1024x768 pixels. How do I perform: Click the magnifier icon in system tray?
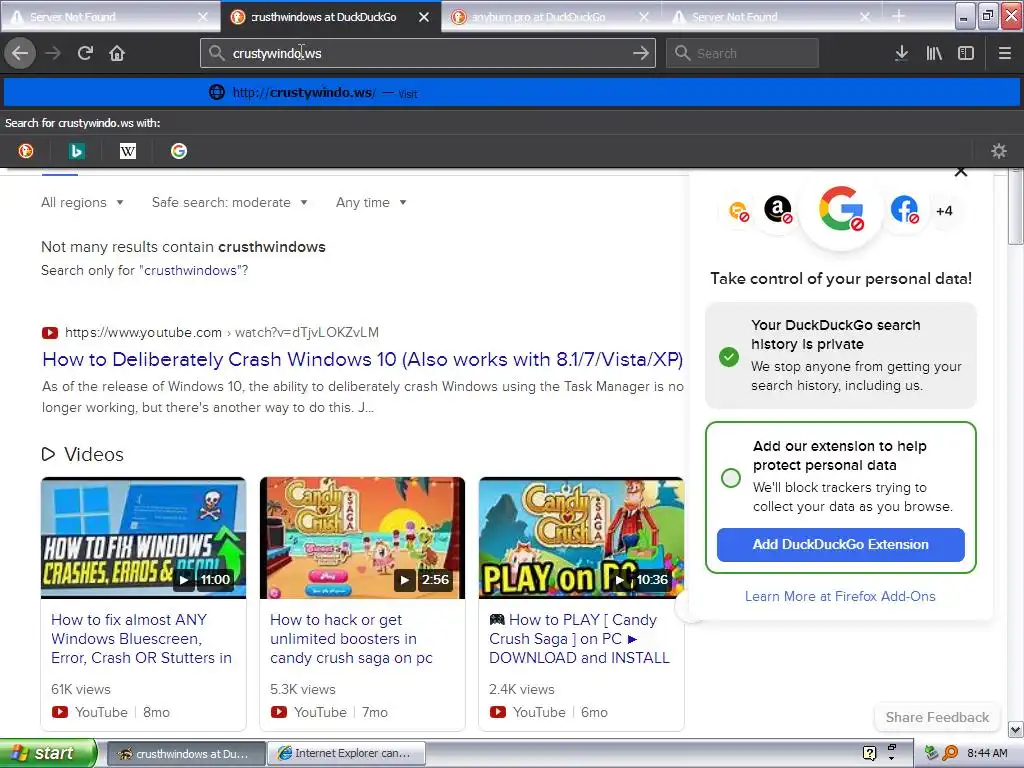coord(950,753)
